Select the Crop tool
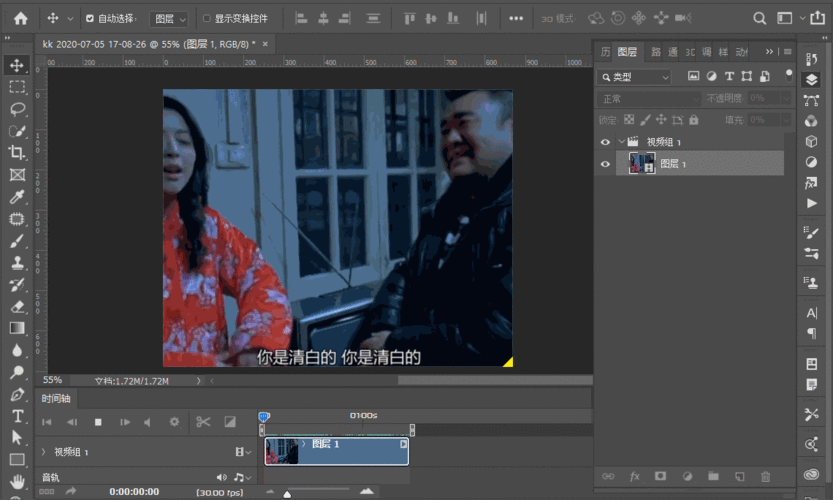This screenshot has height=500, width=833. 17,152
